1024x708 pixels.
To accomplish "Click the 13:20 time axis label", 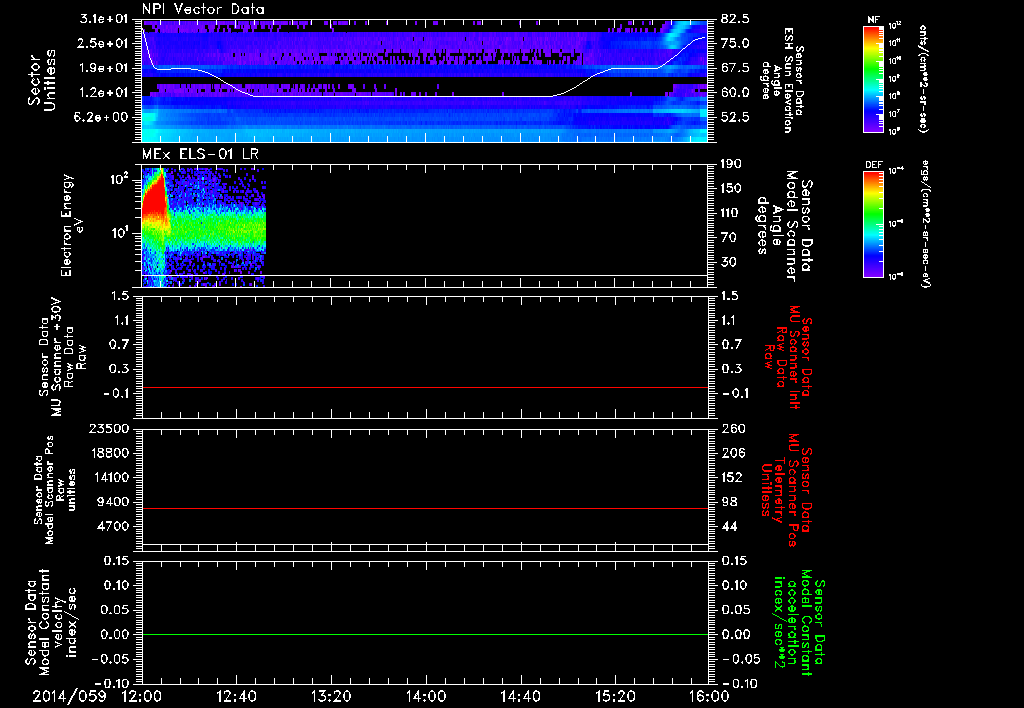I will tap(331, 696).
